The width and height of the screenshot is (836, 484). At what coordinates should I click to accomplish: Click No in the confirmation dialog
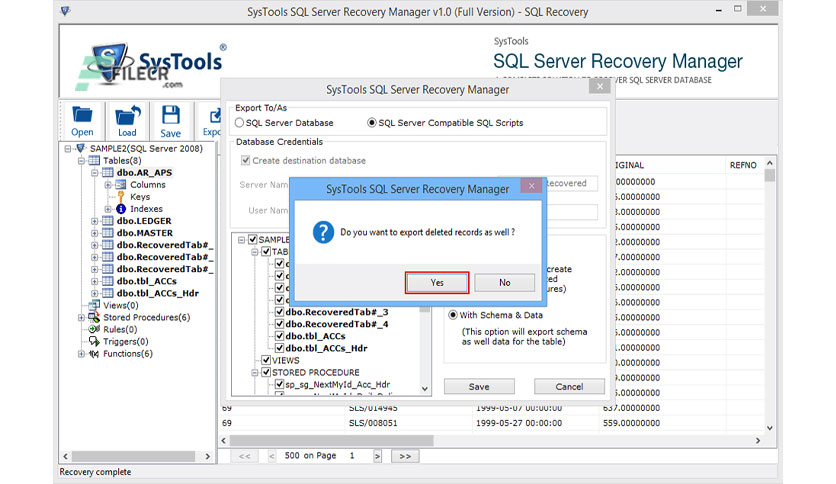point(504,283)
